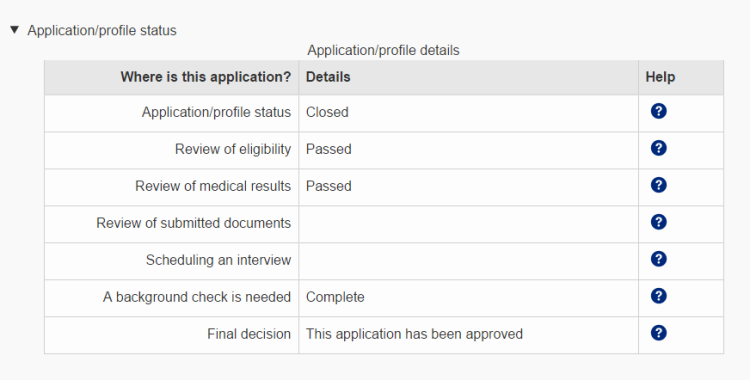Show help for Review of submitted documents
750x380 pixels.
coord(658,222)
